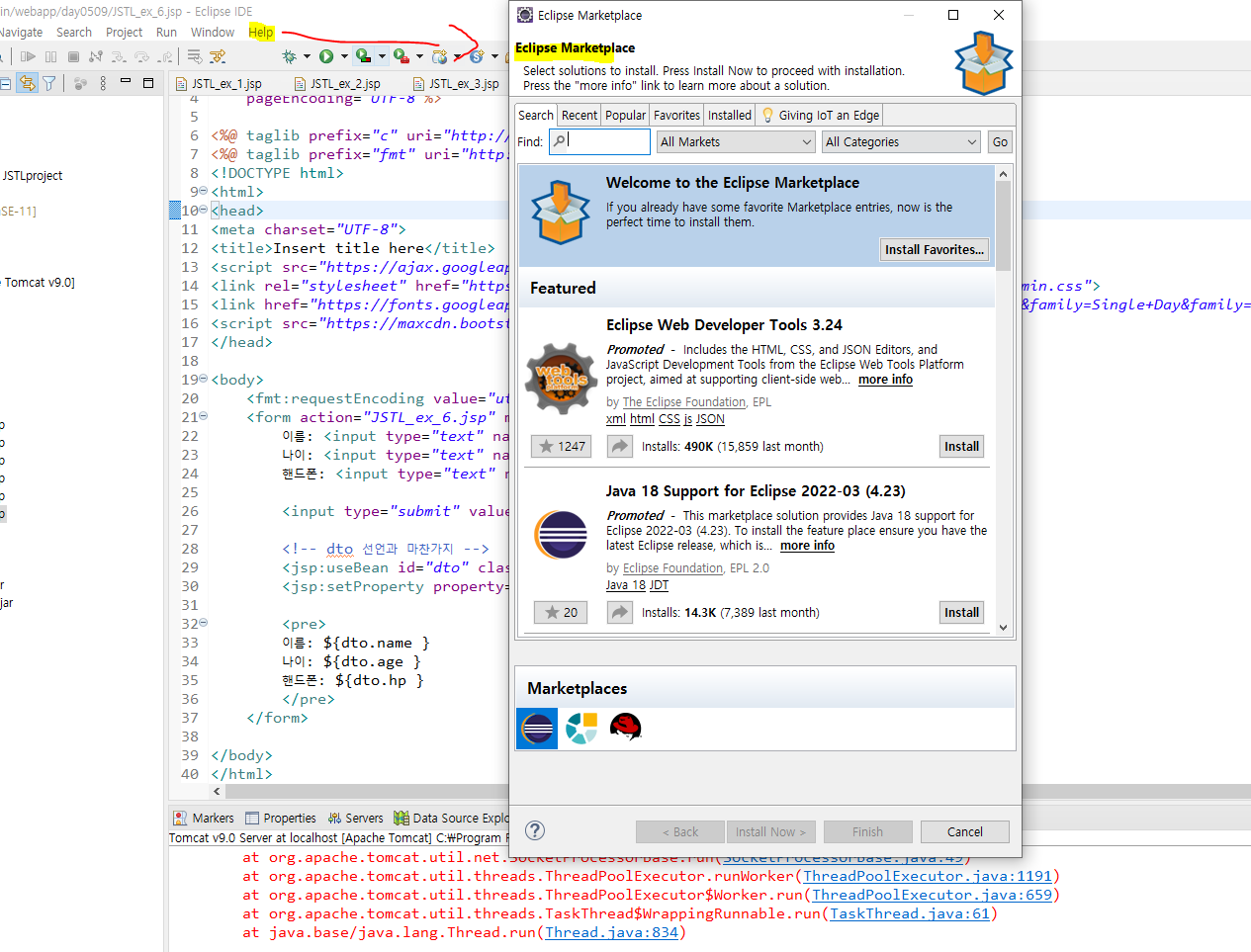Viewport: 1251px width, 952px height.
Task: Open the Debug icon's dropdown arrow
Action: (307, 56)
